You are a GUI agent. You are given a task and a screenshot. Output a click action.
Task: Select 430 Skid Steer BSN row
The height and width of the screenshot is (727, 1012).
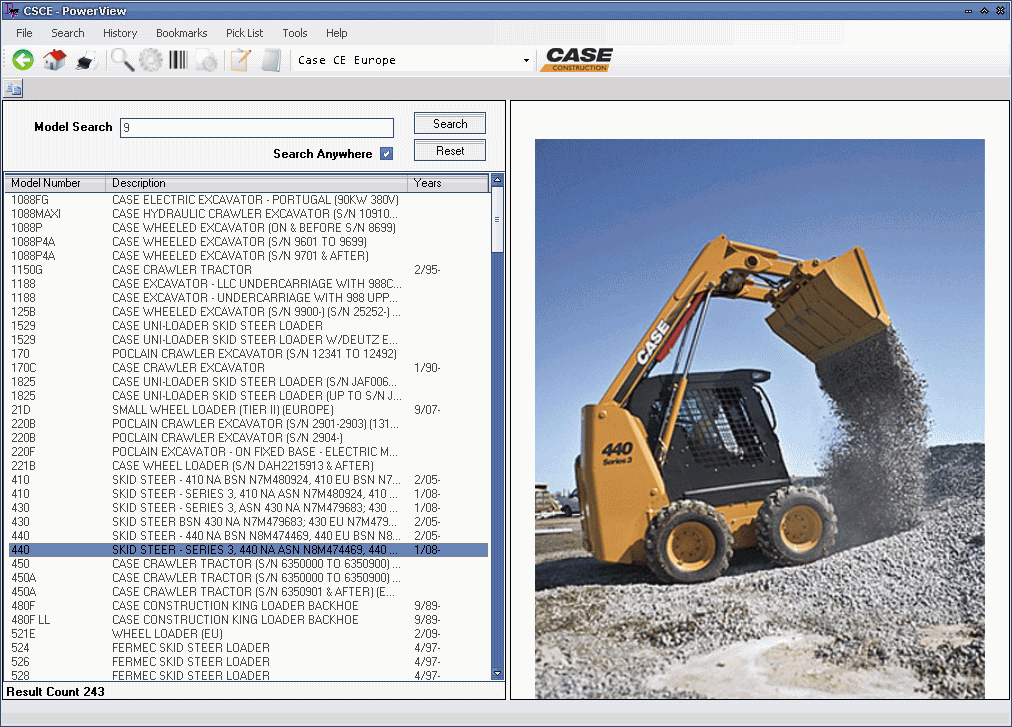point(248,522)
